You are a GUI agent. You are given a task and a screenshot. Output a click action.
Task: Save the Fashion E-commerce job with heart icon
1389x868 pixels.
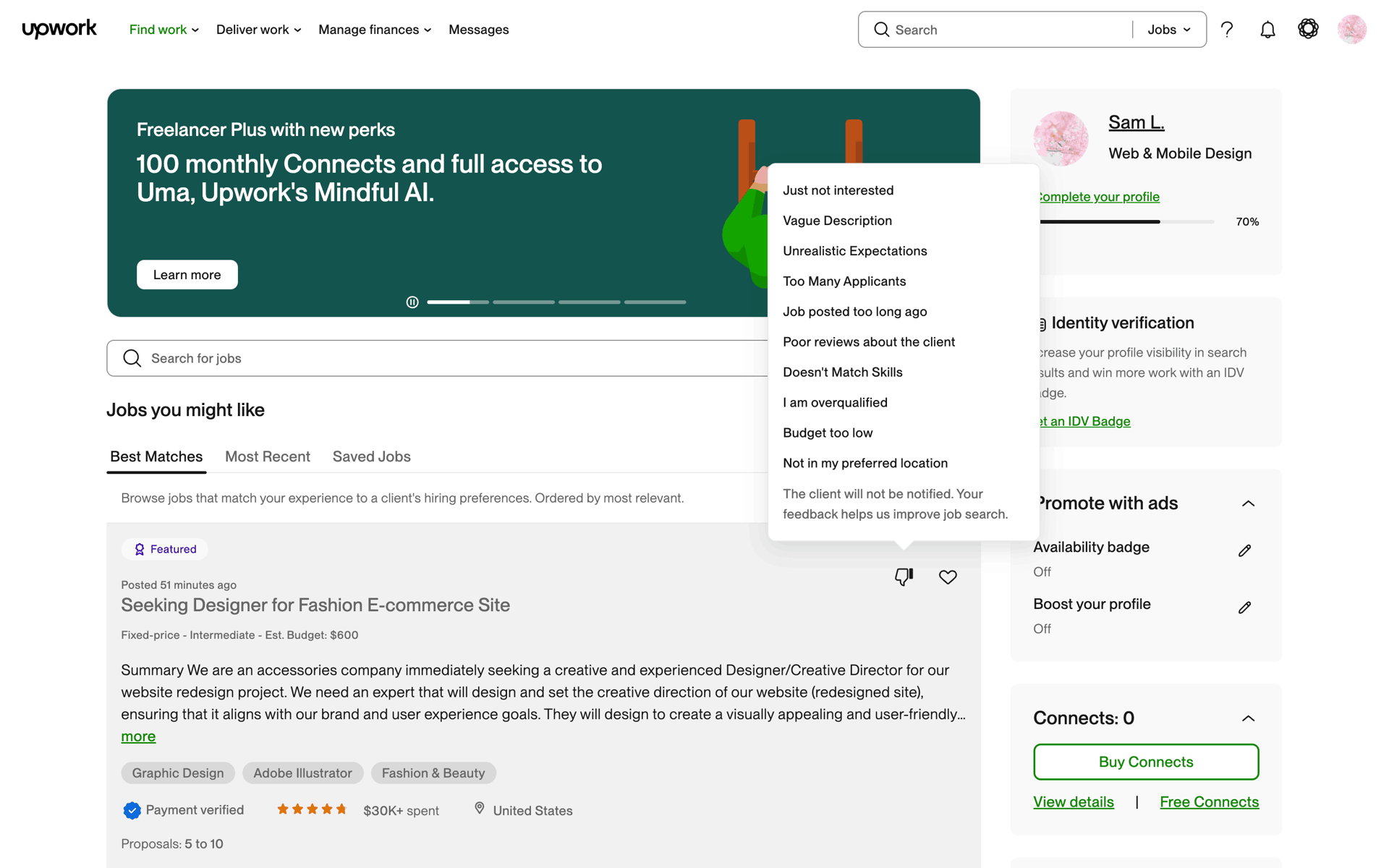[948, 576]
